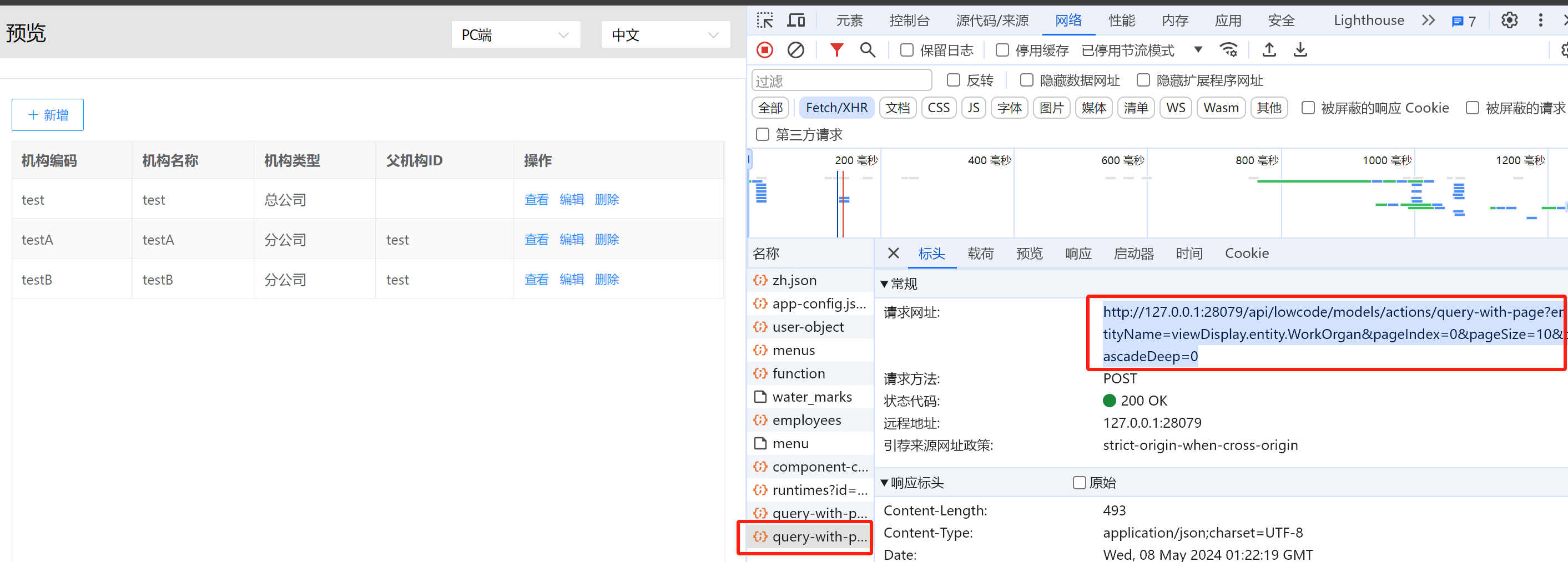Click the 过滤 filter input field
Screen dimensions: 1568x562
pos(841,80)
